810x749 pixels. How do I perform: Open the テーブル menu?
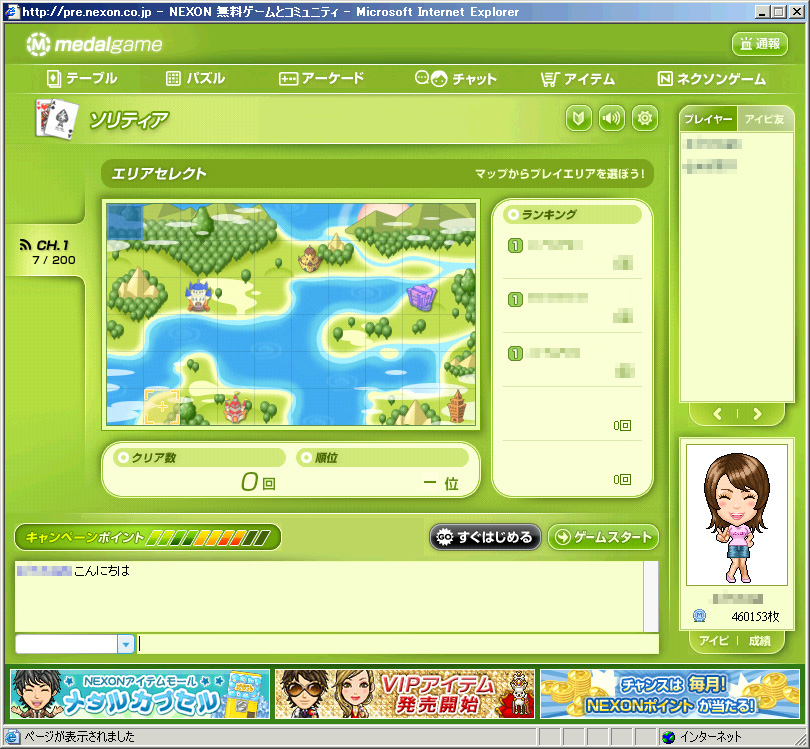[82, 79]
